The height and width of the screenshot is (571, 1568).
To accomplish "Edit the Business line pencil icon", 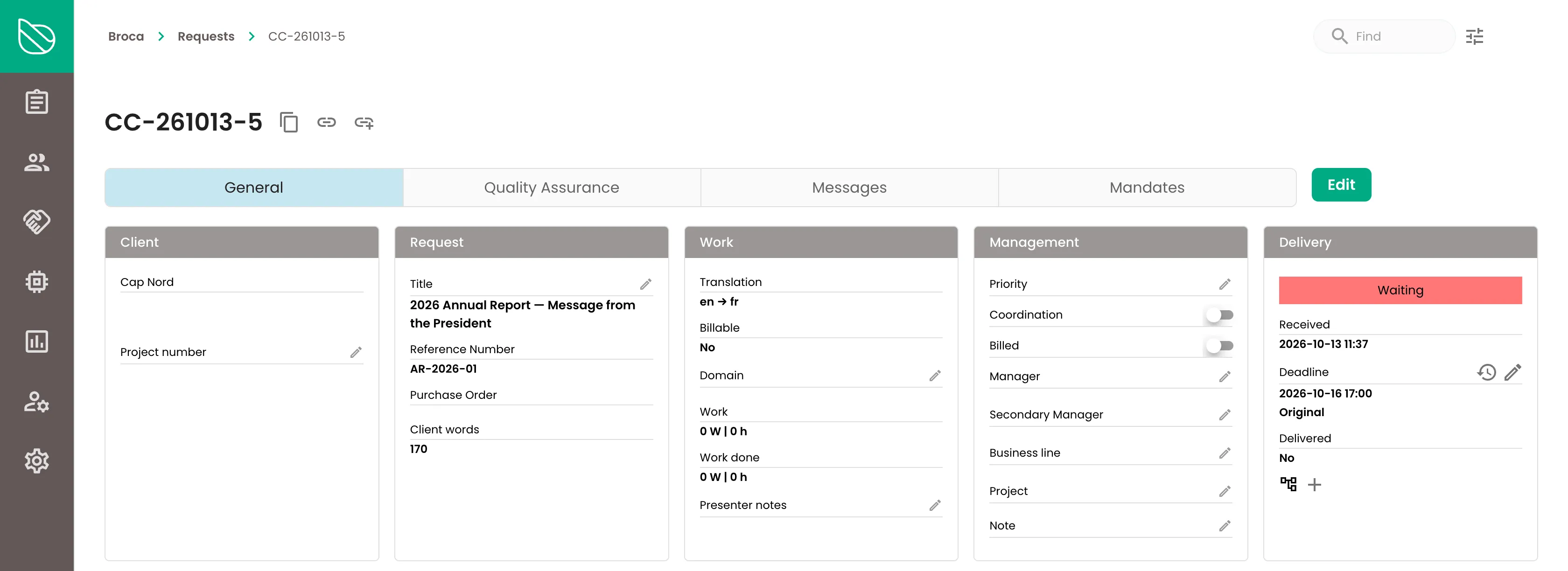I will coord(1225,453).
